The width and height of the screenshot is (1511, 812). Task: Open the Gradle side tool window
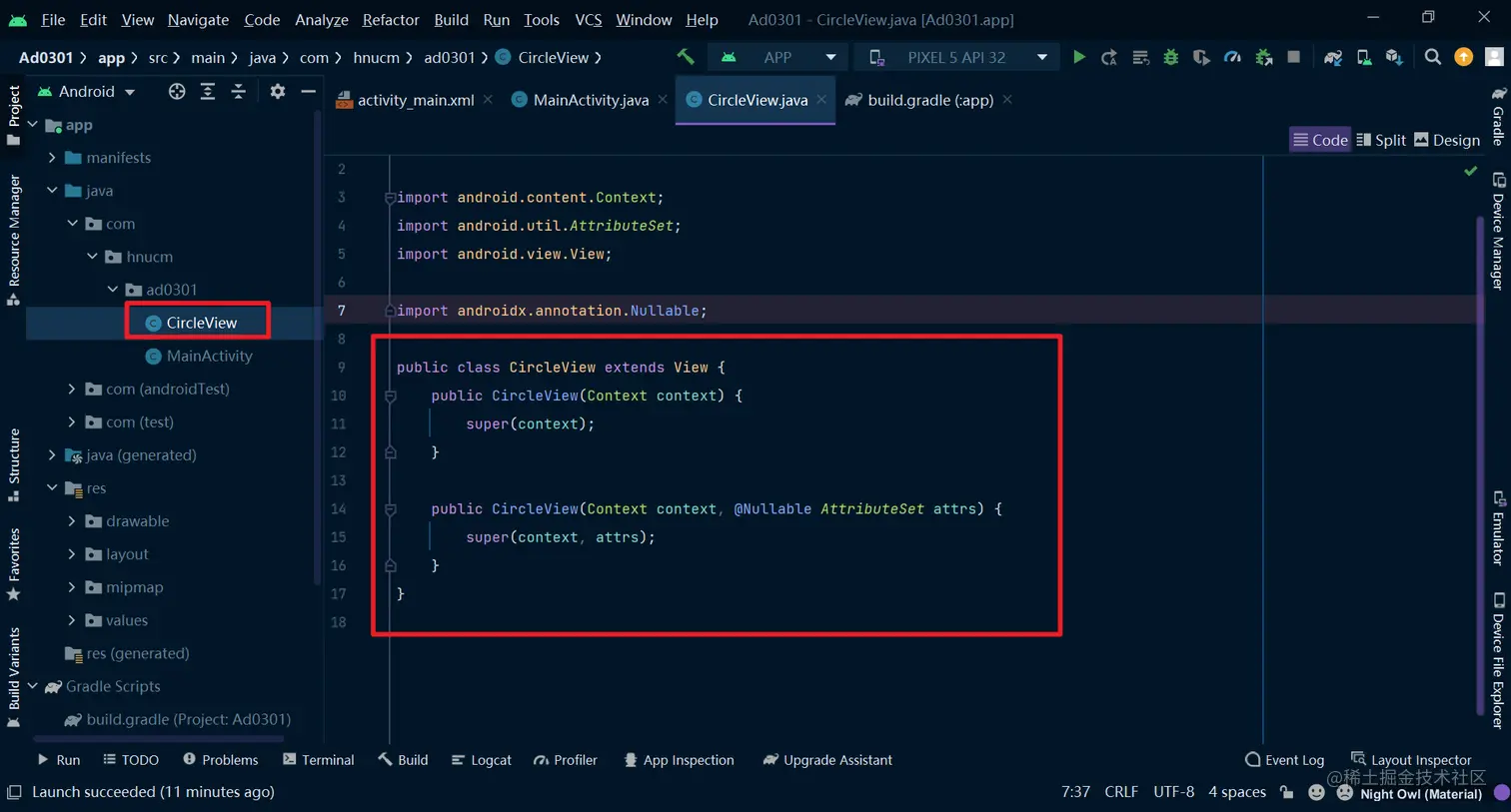(x=1498, y=115)
